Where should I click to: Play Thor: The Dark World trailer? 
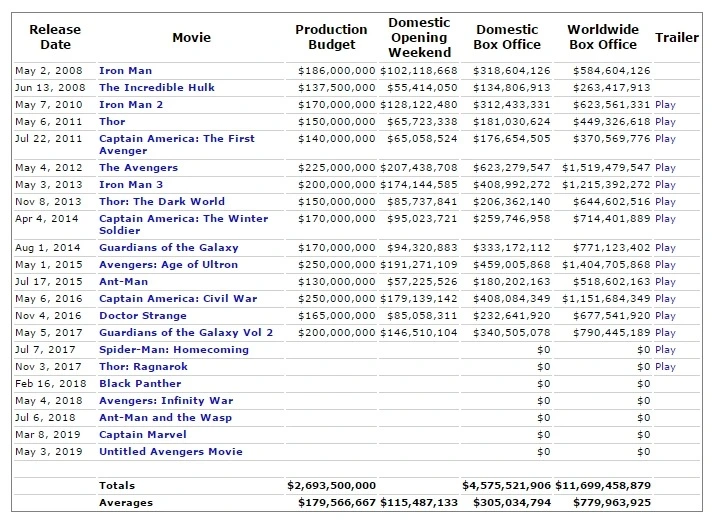click(665, 202)
